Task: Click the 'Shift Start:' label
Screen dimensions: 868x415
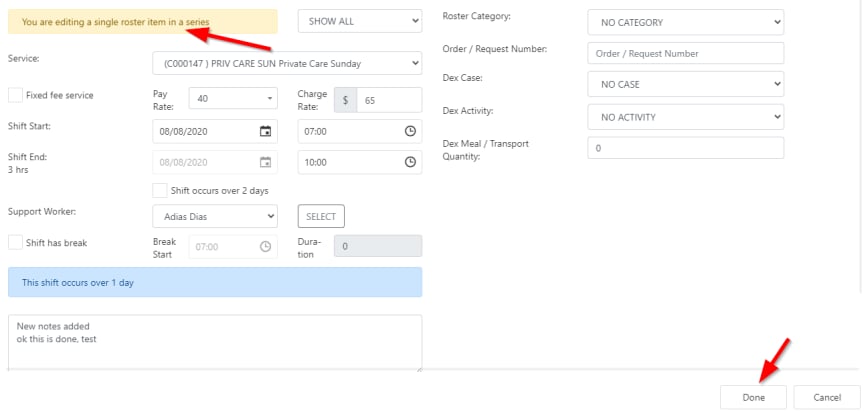Action: [29, 126]
